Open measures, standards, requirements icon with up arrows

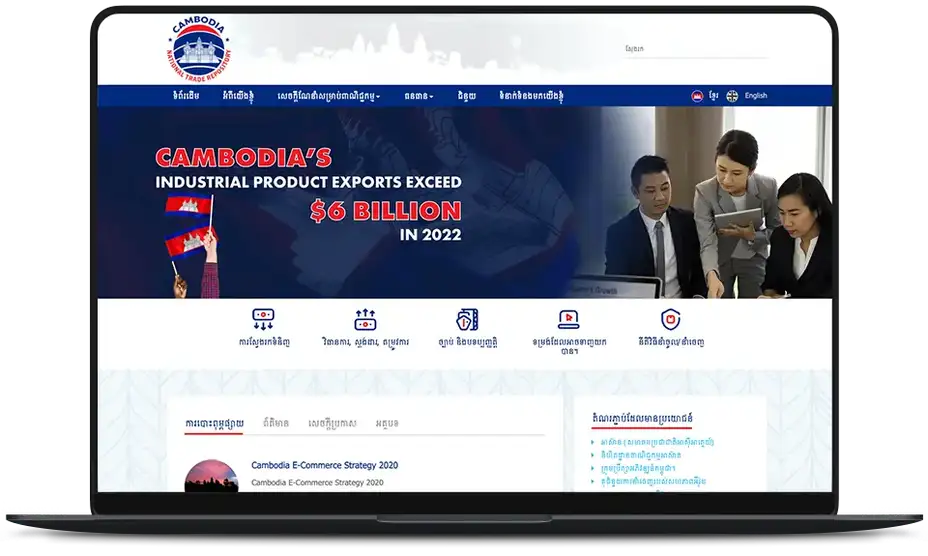(x=365, y=319)
